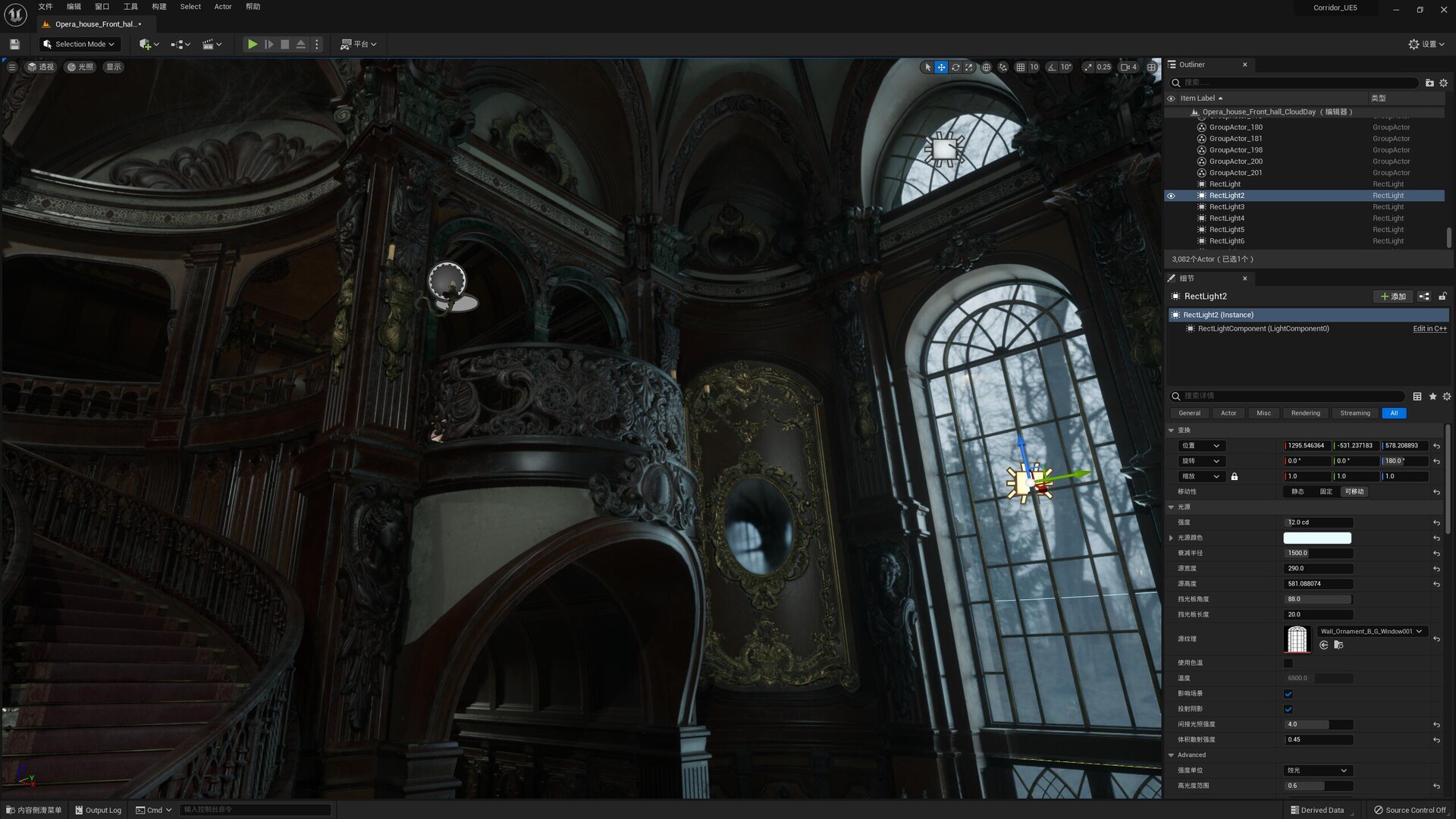Open the Actor menu
Screen dimensions: 1456x819
tap(223, 7)
